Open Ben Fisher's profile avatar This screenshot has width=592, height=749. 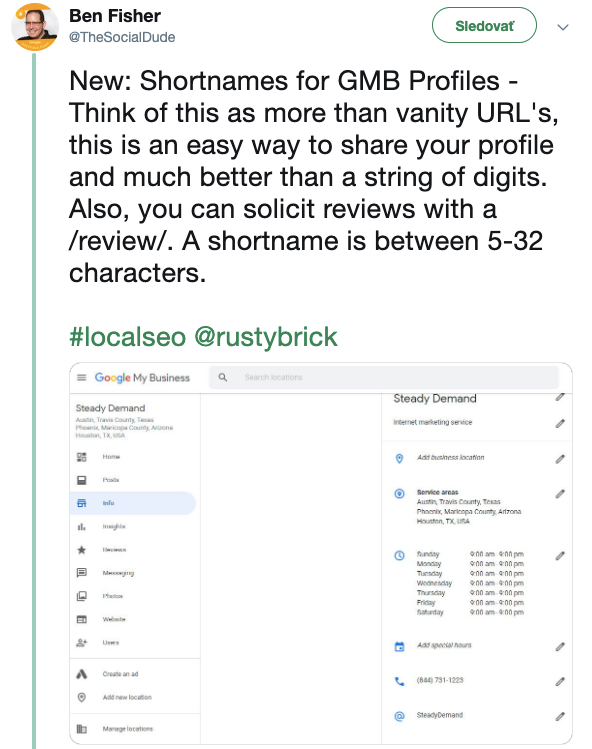[x=34, y=27]
